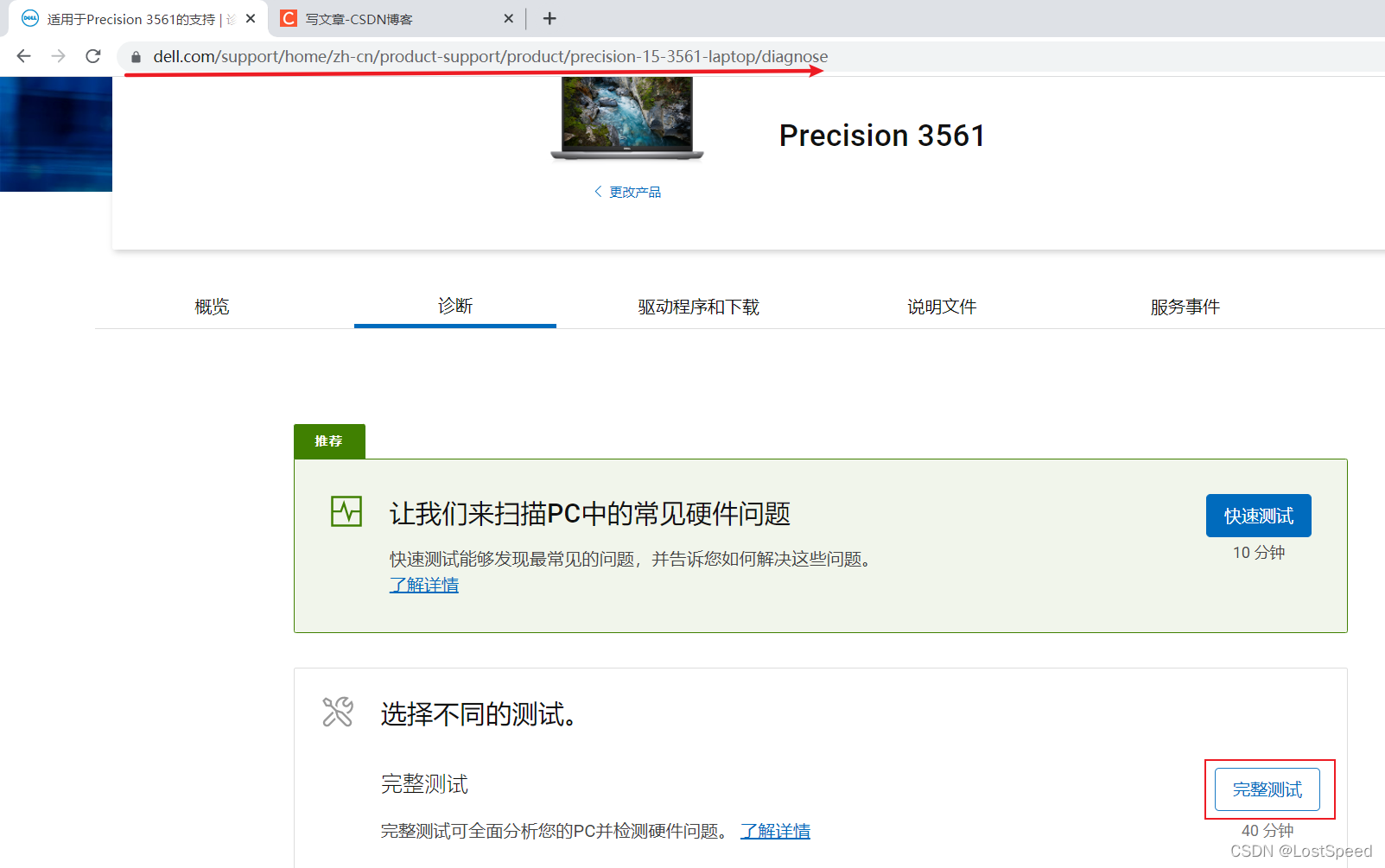Switch to the 写文章-CSDN博客 tab
The image size is (1385, 868).
(x=397, y=19)
